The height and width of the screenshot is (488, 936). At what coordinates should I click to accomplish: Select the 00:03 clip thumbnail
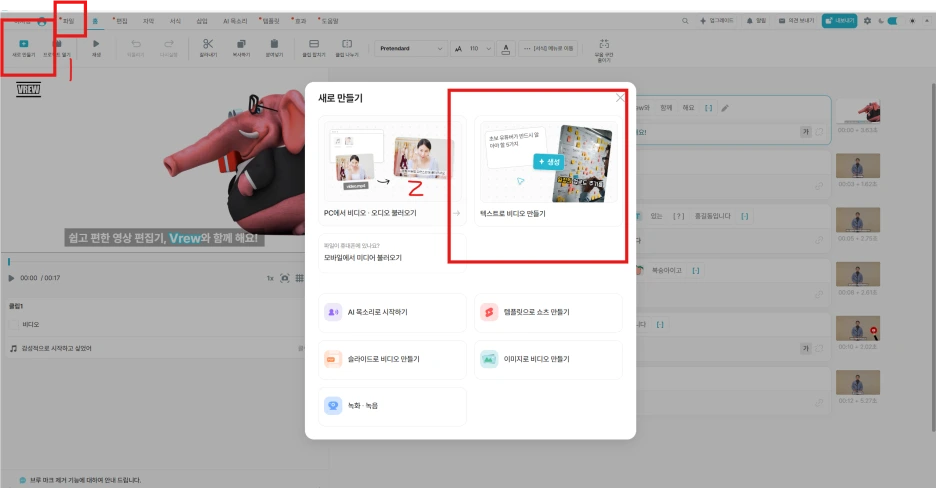858,166
